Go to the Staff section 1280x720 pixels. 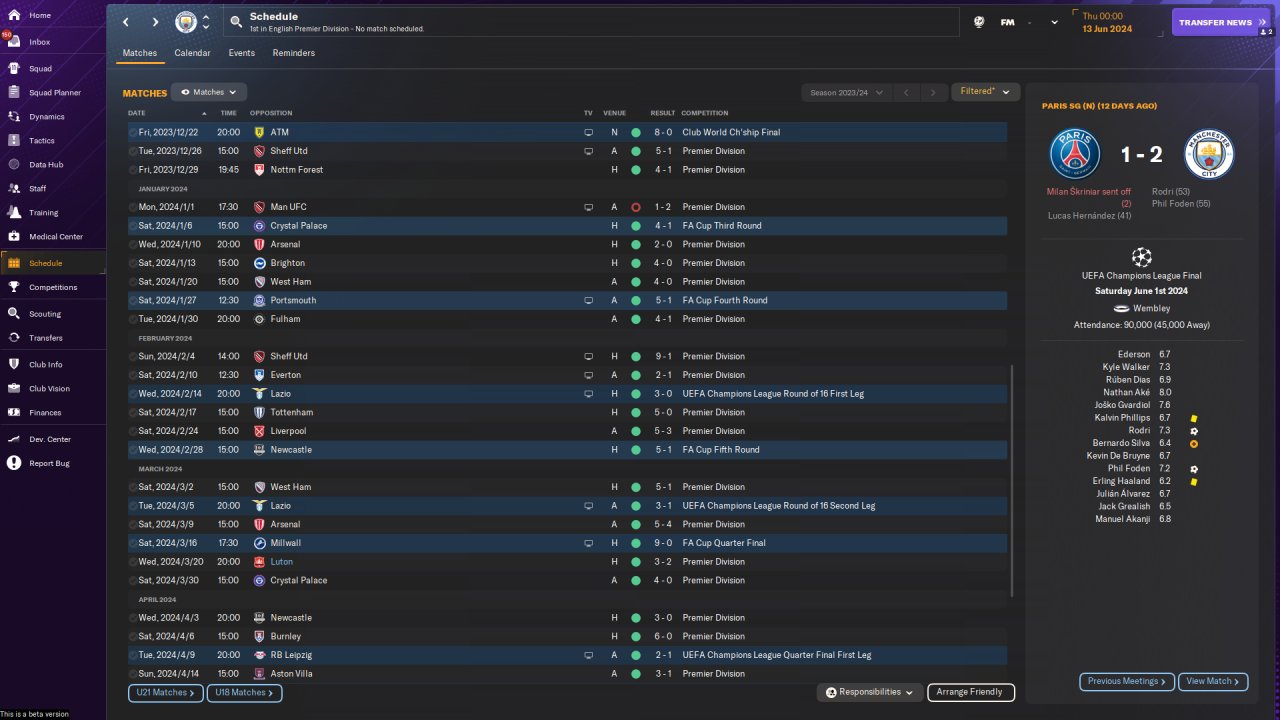pyautogui.click(x=38, y=189)
